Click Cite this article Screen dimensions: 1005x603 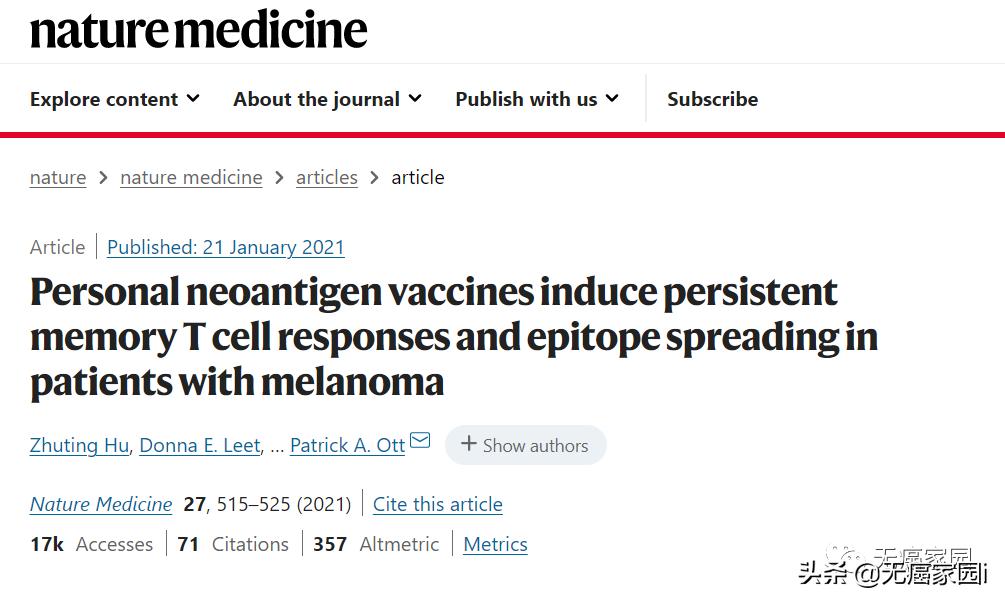(x=438, y=504)
